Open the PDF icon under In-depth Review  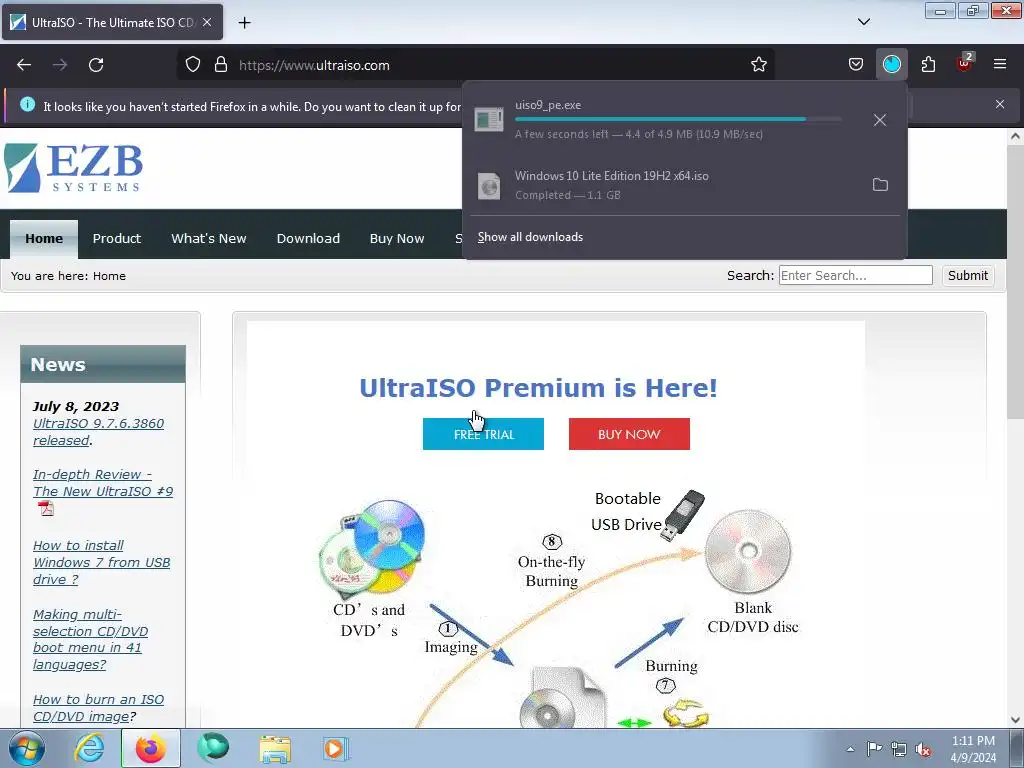point(46,508)
